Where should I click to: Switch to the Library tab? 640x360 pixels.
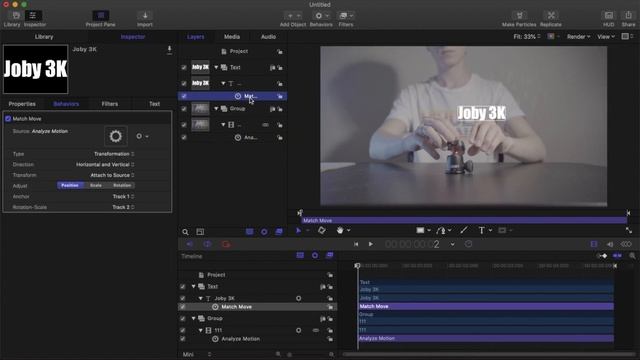44,37
